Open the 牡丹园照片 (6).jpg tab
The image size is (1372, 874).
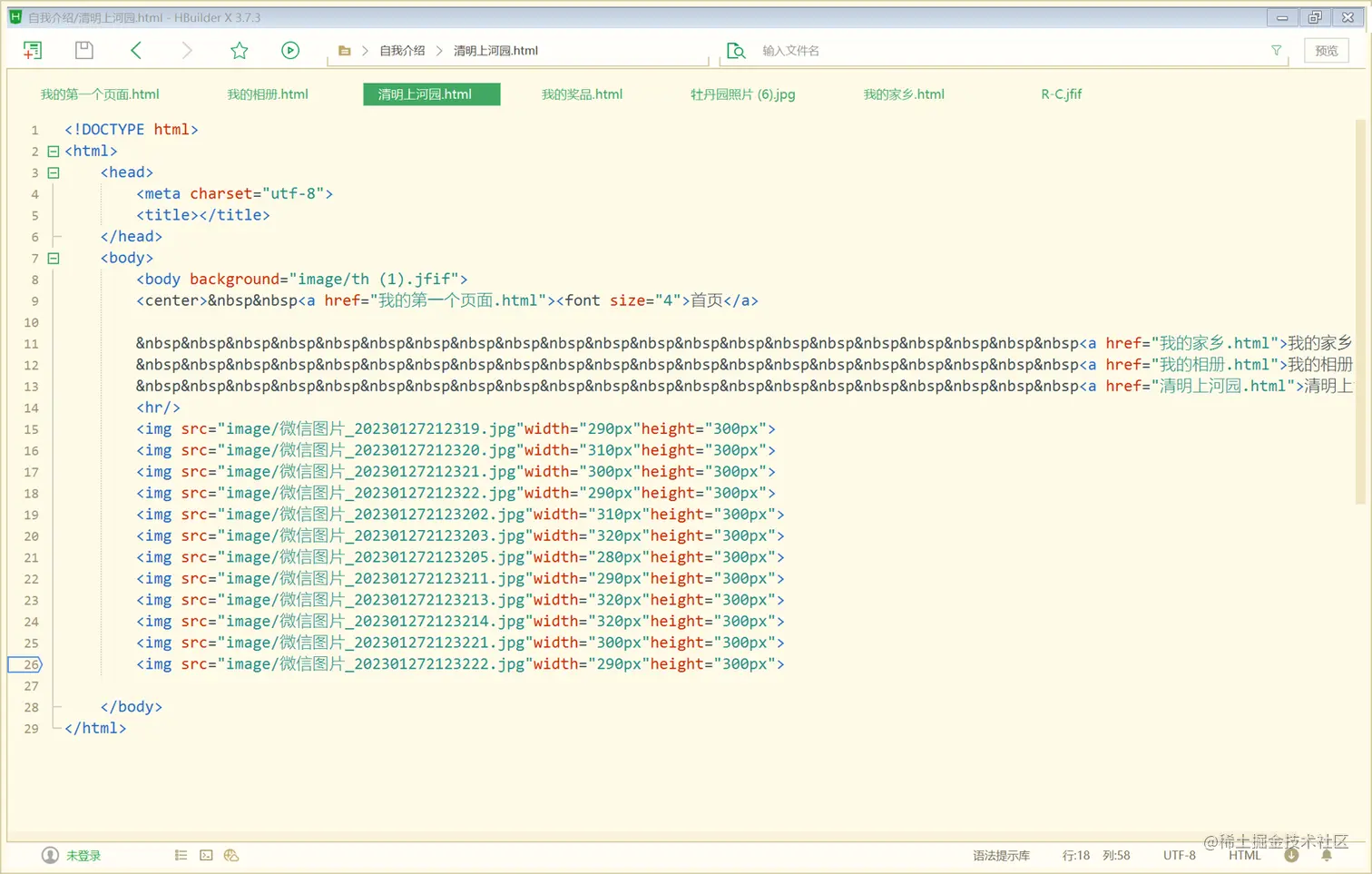(742, 94)
